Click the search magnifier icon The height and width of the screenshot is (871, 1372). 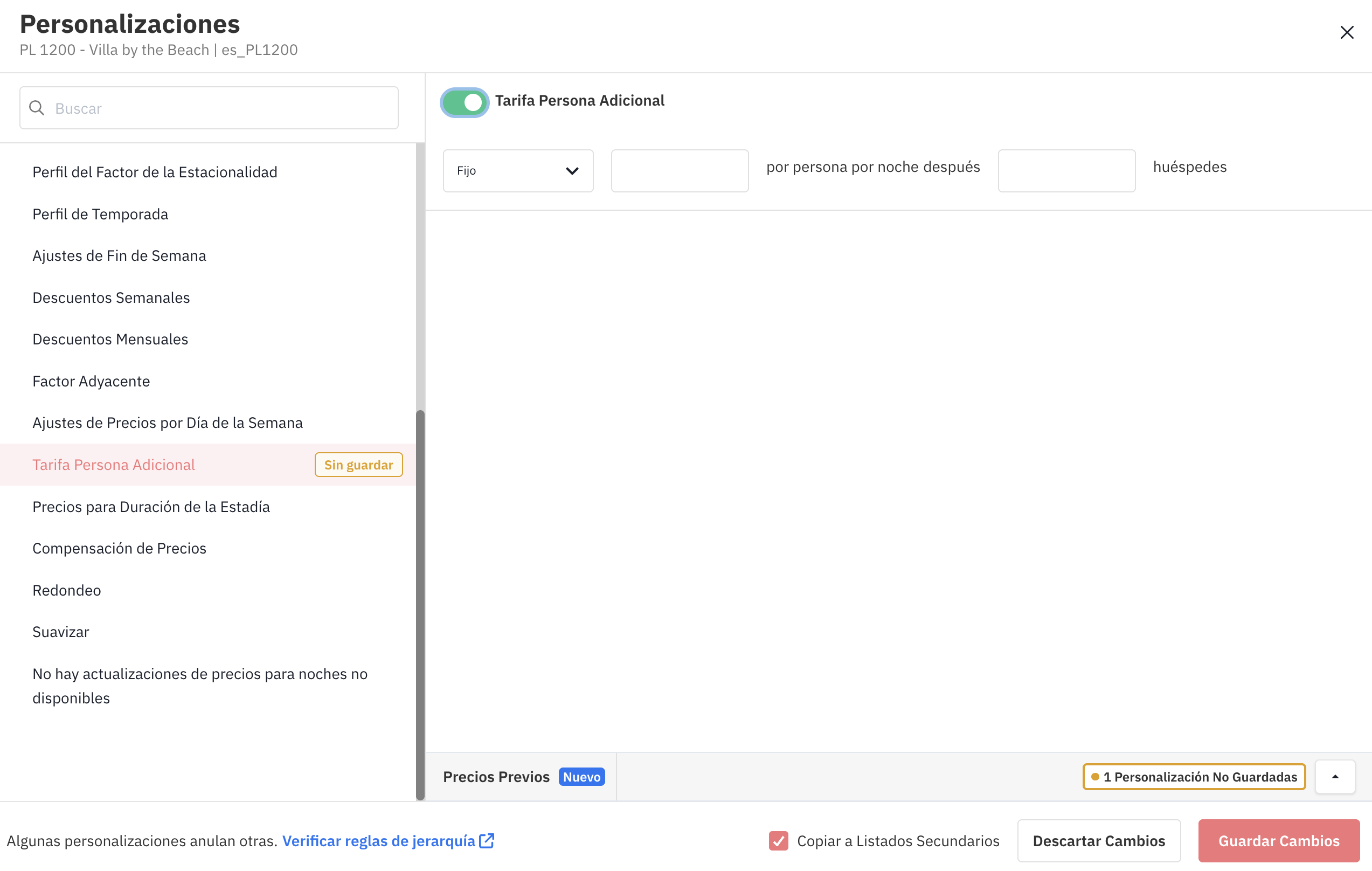(x=37, y=108)
